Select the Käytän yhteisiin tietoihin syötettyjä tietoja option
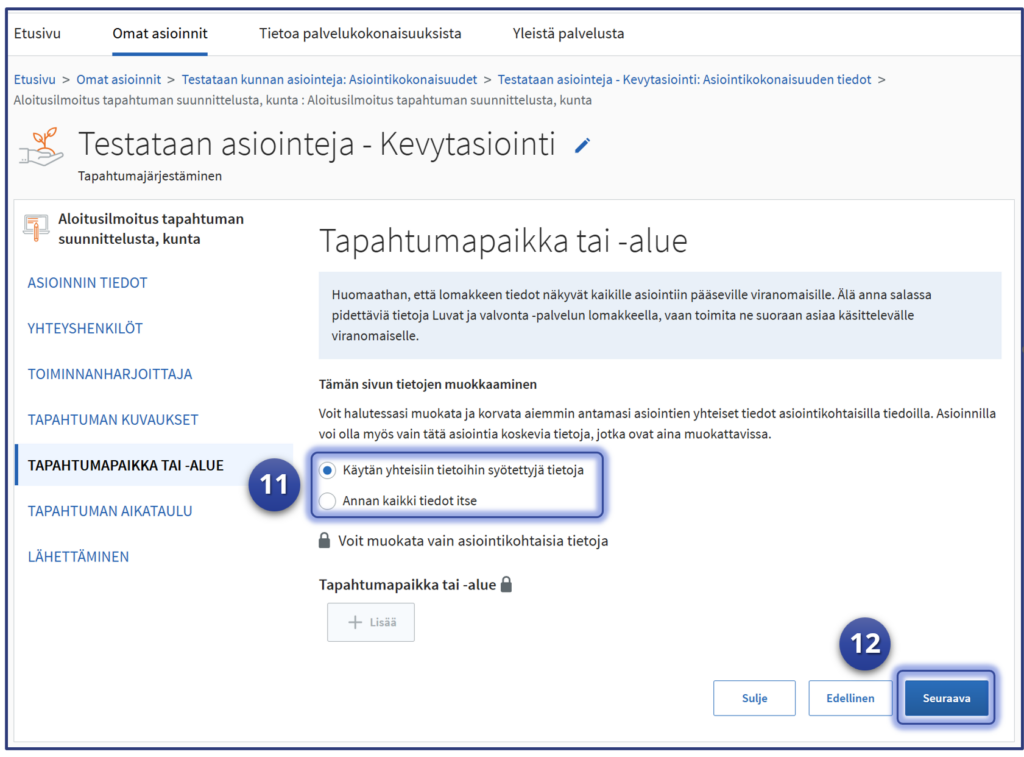 pyautogui.click(x=327, y=470)
